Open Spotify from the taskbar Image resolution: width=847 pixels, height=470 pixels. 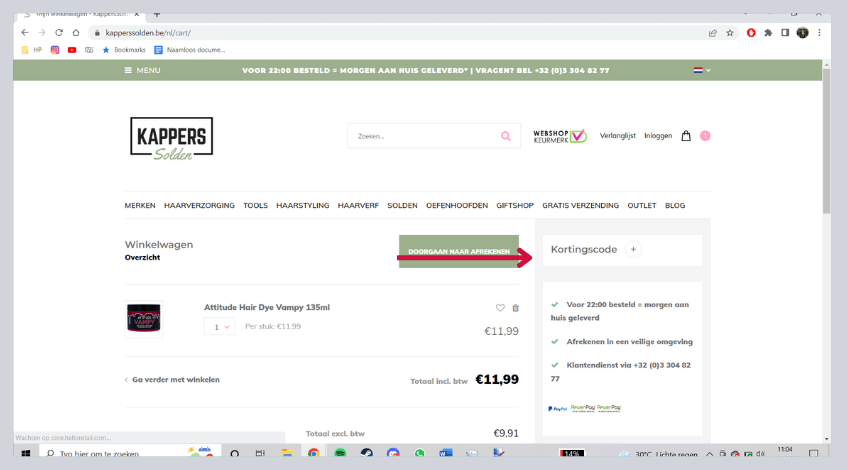[x=340, y=454]
